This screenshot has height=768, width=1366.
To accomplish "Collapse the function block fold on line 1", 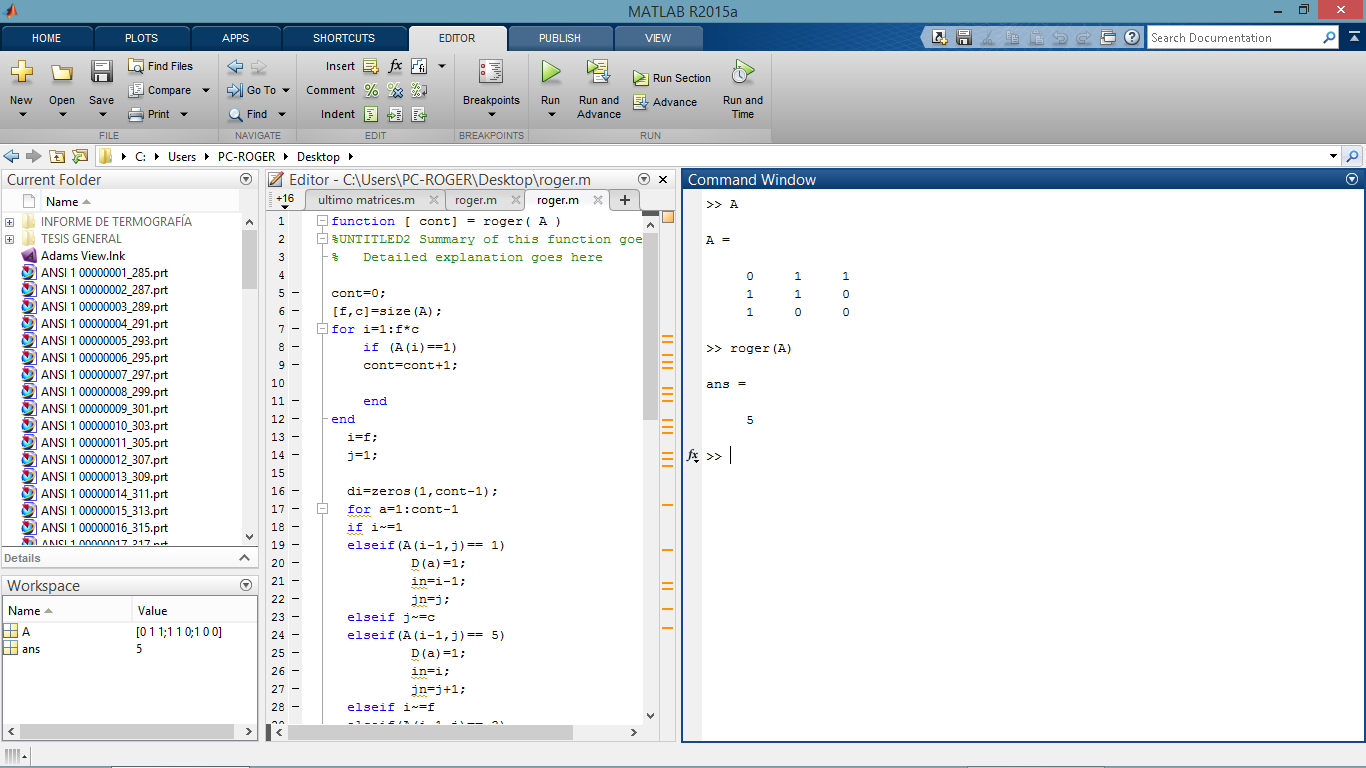I will pyautogui.click(x=321, y=221).
